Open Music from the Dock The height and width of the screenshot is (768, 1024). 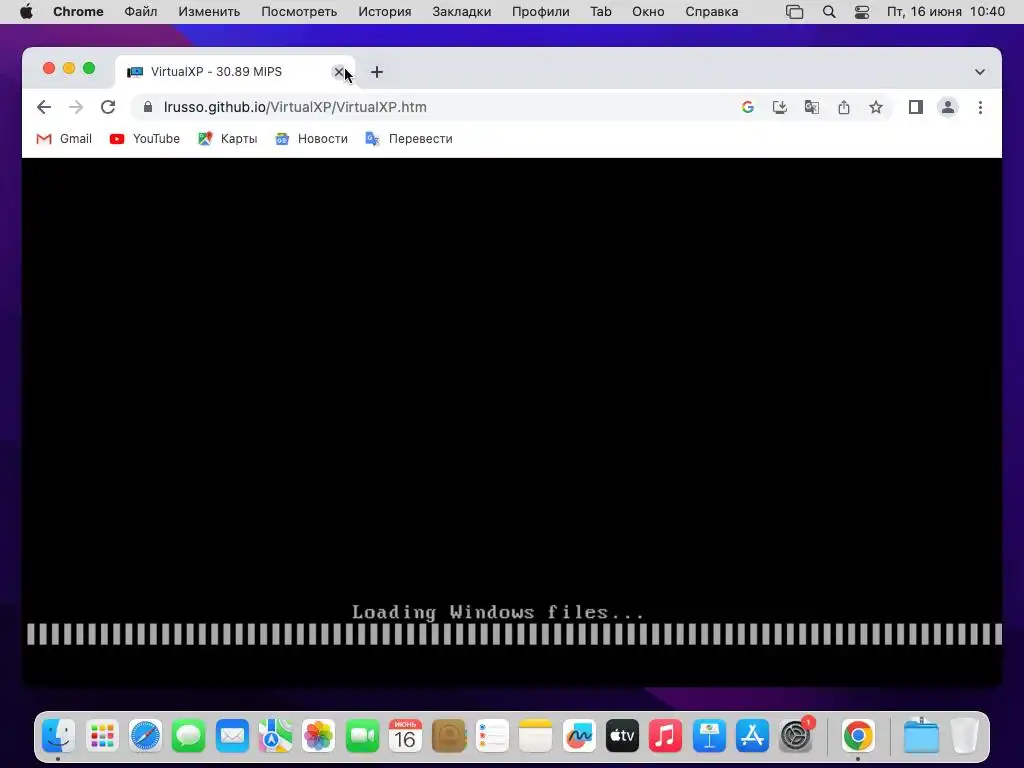[665, 736]
